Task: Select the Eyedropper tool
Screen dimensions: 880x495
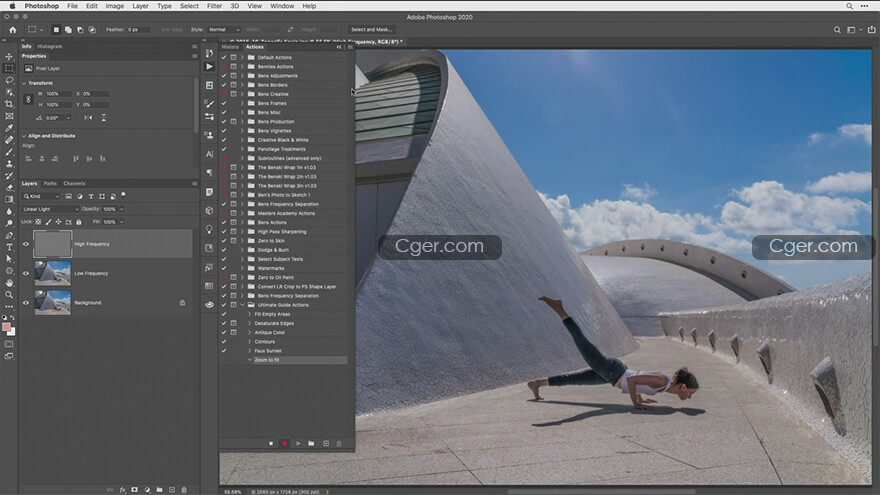Action: pyautogui.click(x=9, y=128)
